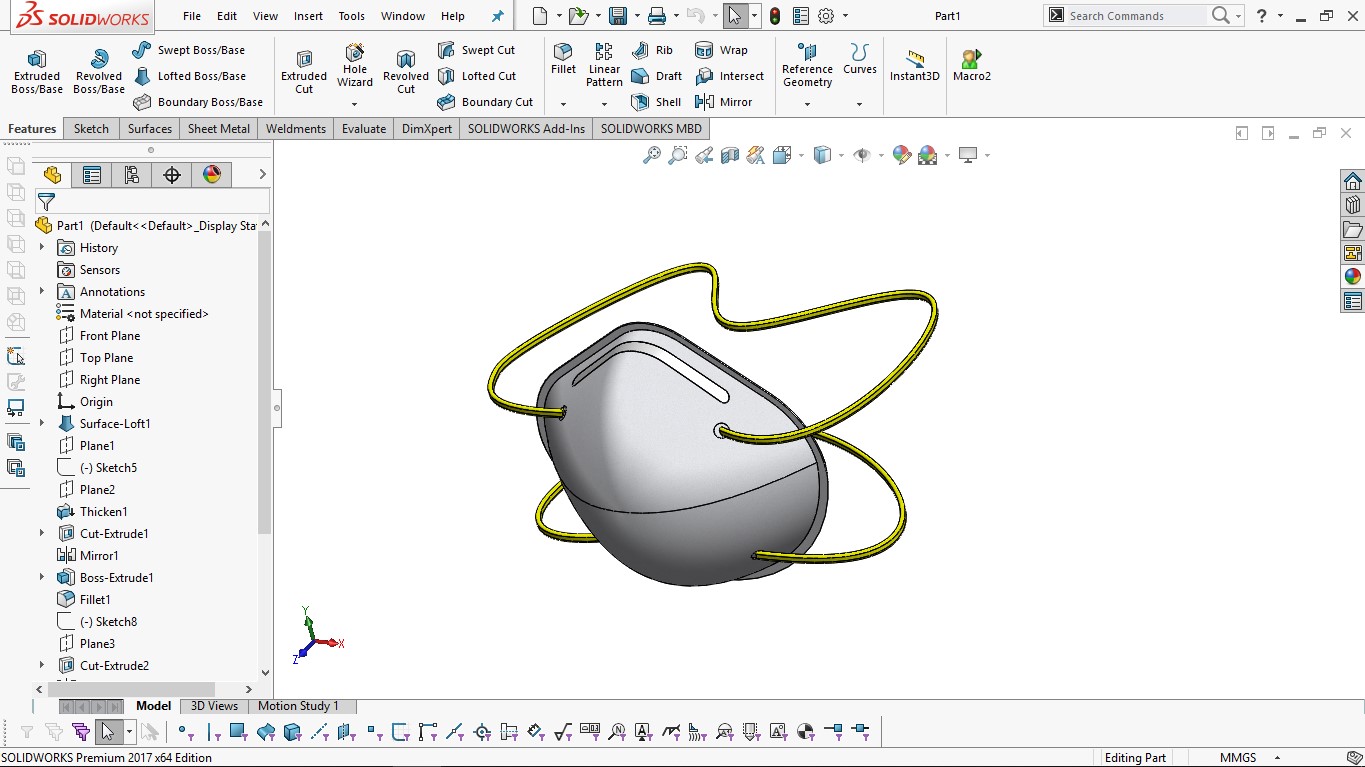Toggle FeatureManager tree filter field

click(x=47, y=200)
